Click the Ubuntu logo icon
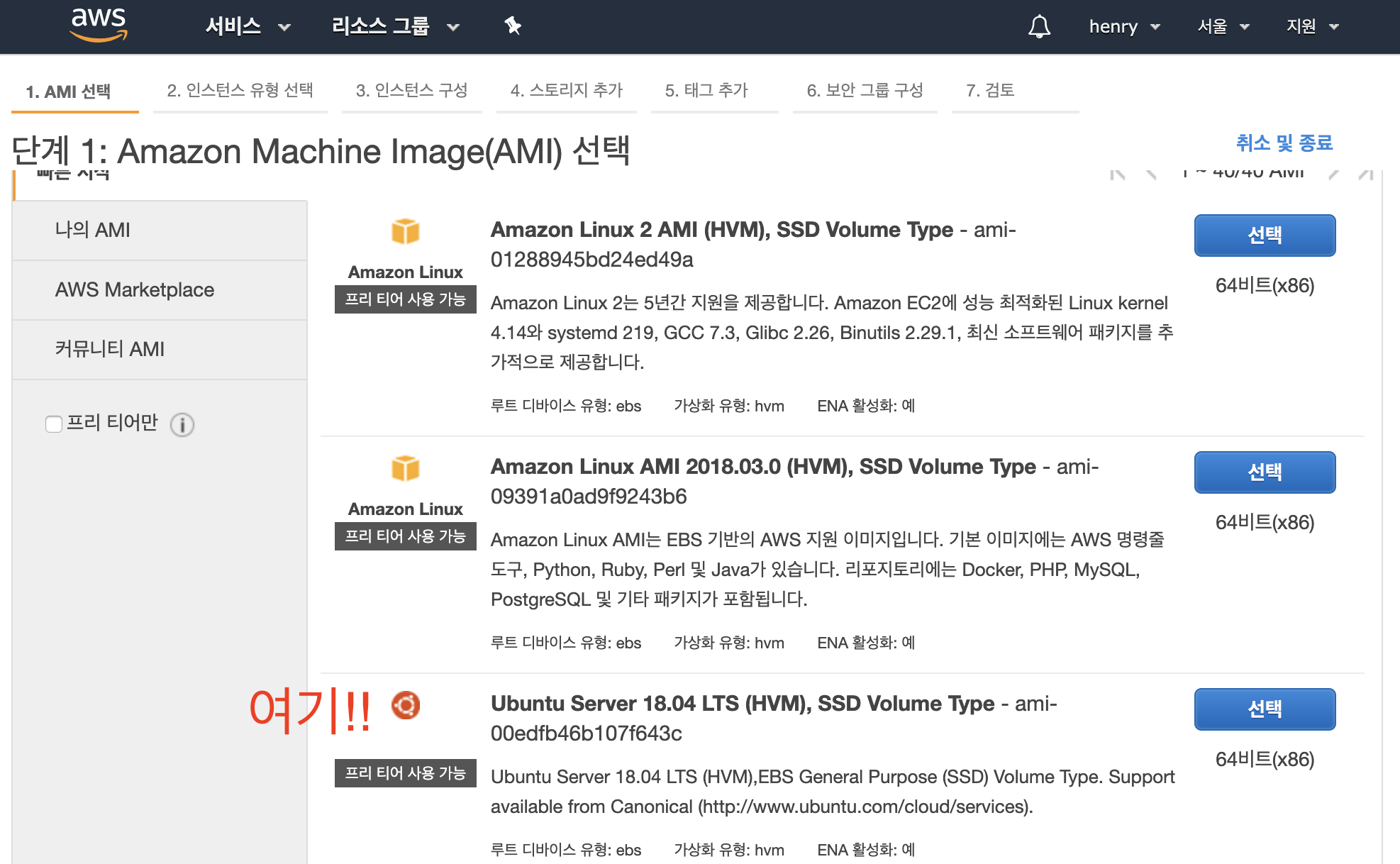The height and width of the screenshot is (864, 1400). tap(406, 705)
